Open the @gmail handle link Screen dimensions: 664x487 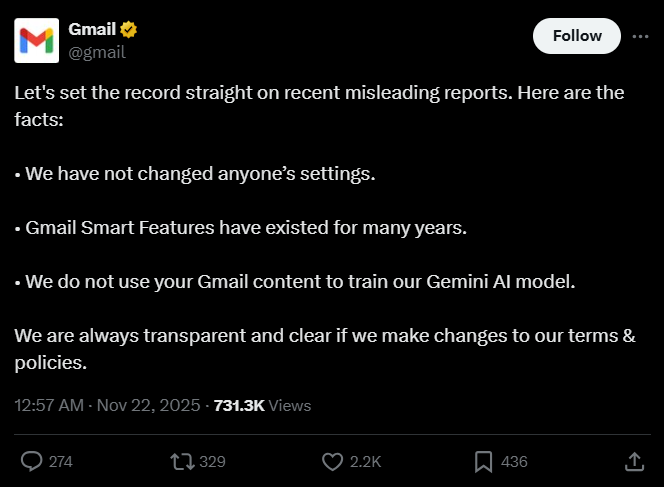[96, 52]
